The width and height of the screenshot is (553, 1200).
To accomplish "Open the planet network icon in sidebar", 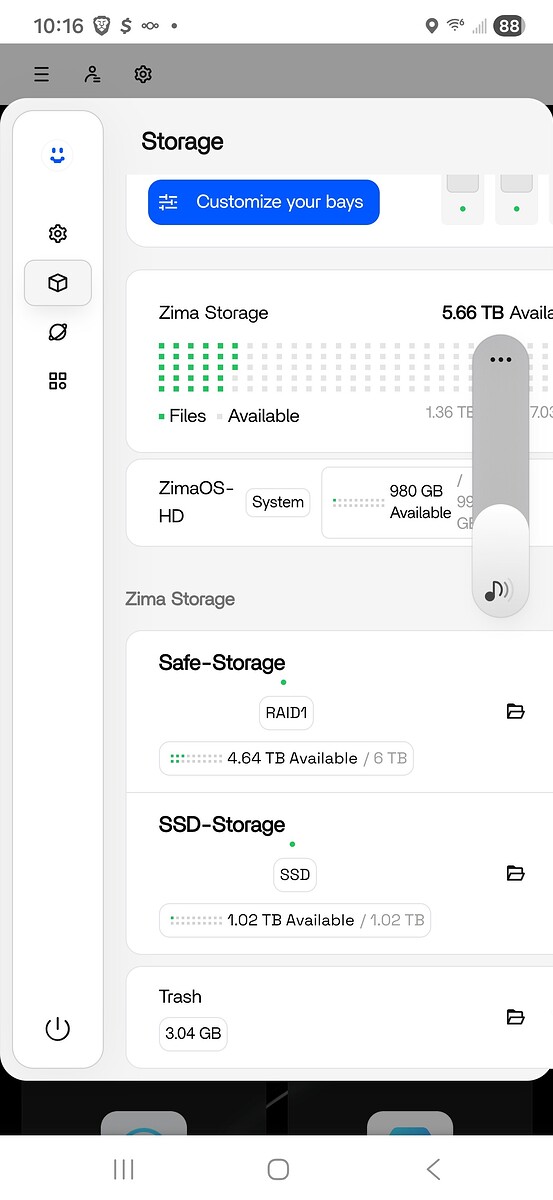I will (x=58, y=332).
